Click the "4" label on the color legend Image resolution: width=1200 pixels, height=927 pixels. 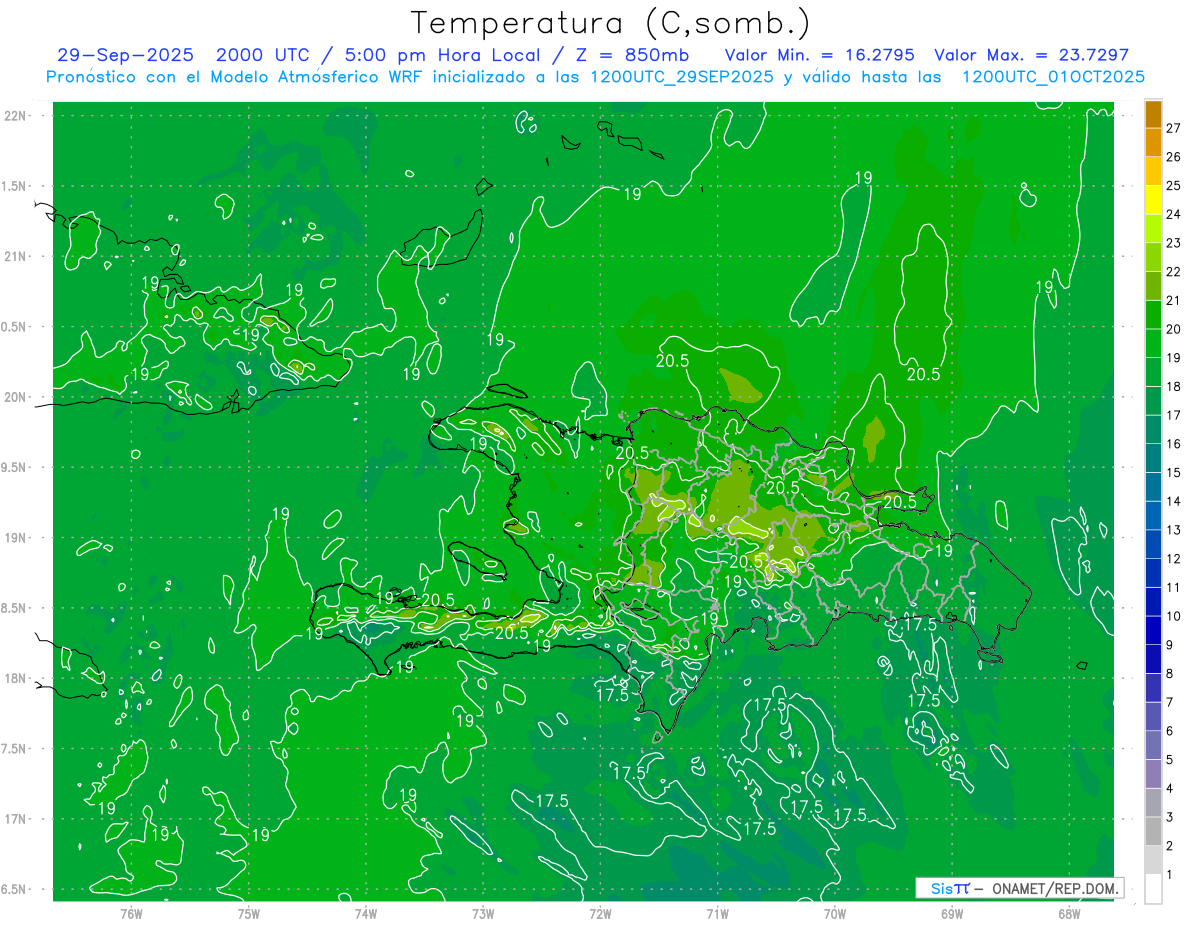coord(1170,788)
